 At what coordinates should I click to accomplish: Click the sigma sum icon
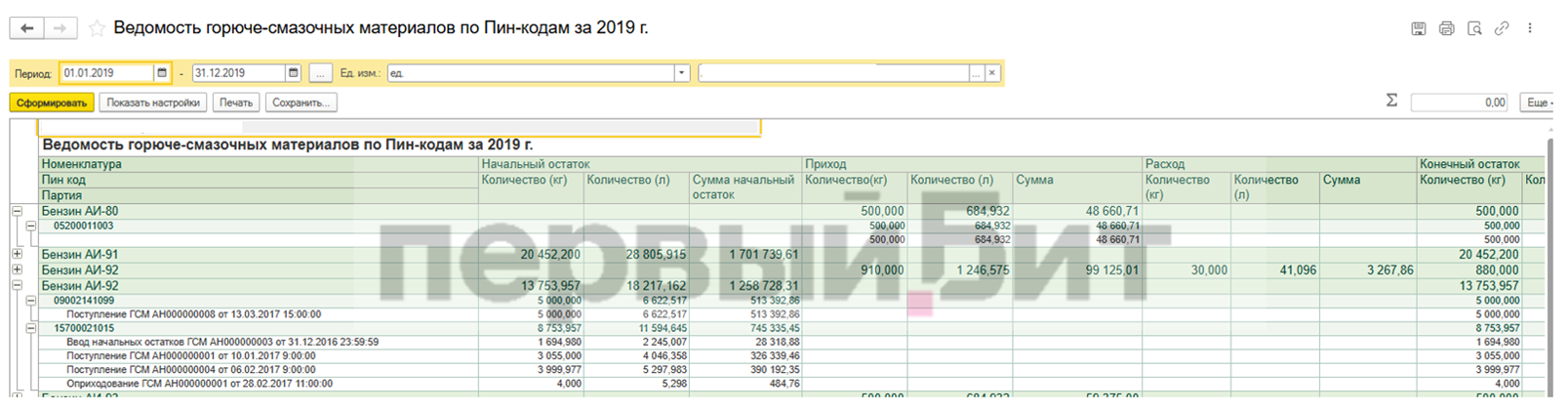coord(1391,101)
